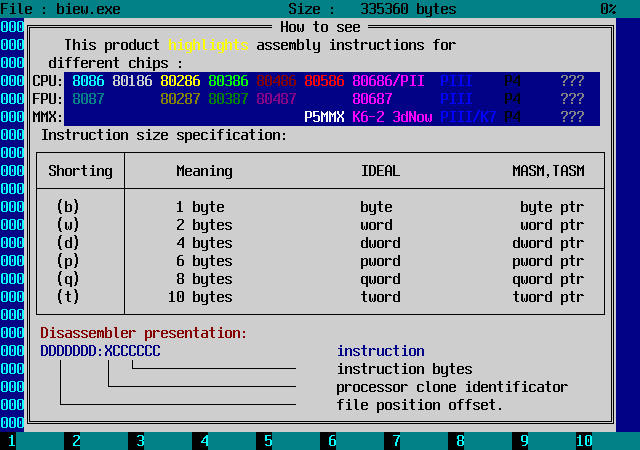Select function key slot 10 in bottom bar
This screenshot has width=640, height=450.
click(584, 440)
